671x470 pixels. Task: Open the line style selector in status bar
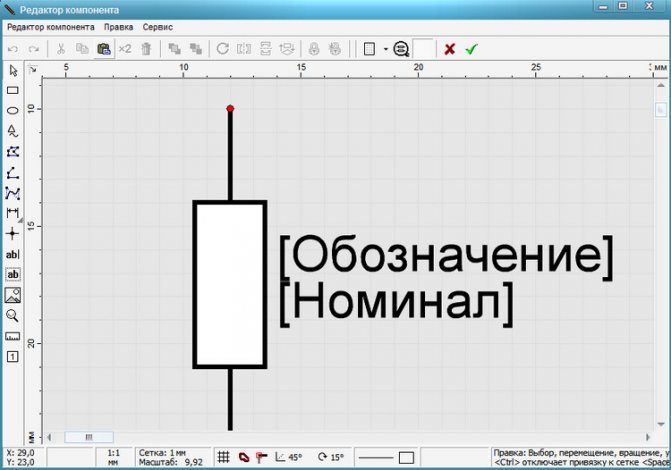[387, 457]
